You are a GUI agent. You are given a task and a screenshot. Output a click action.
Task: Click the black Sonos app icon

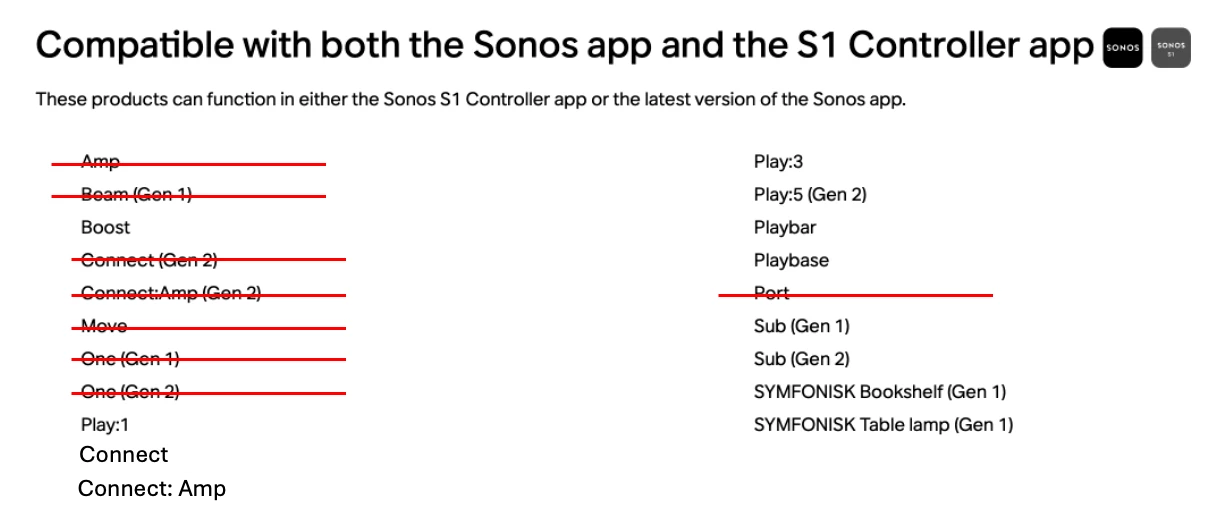(x=1122, y=48)
